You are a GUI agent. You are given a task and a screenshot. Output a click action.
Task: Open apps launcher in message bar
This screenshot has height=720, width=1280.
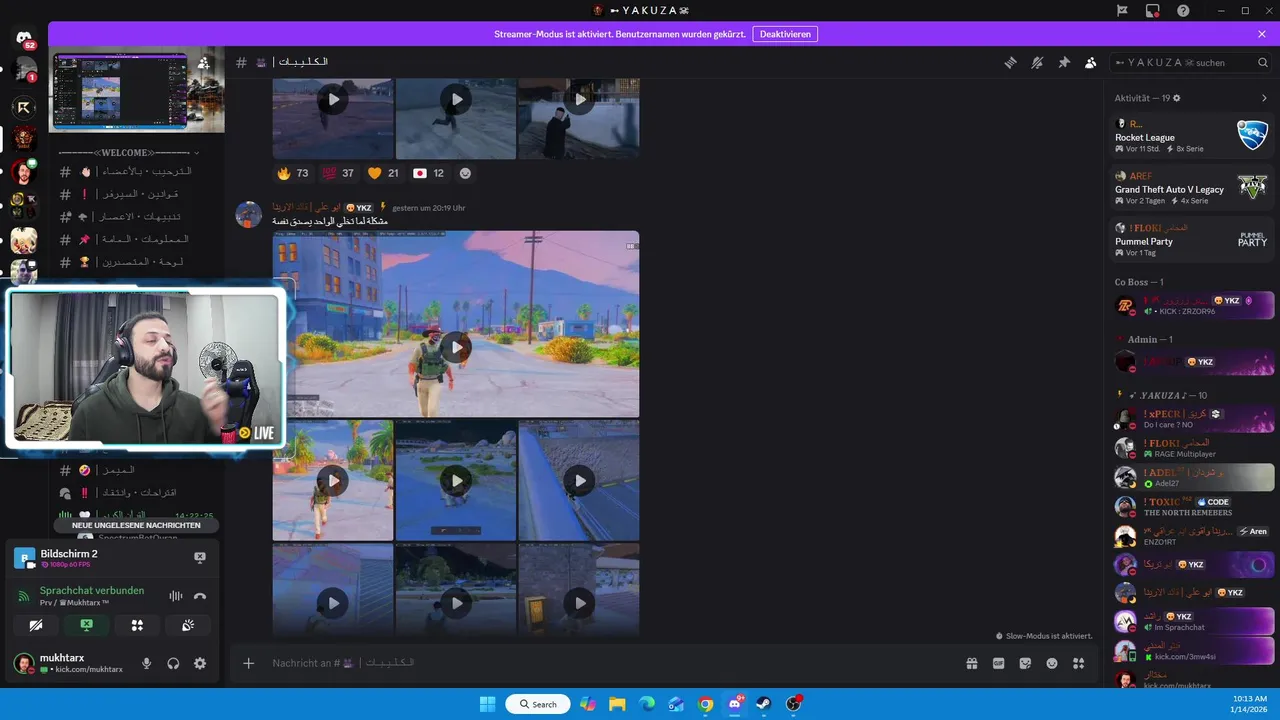[1078, 663]
